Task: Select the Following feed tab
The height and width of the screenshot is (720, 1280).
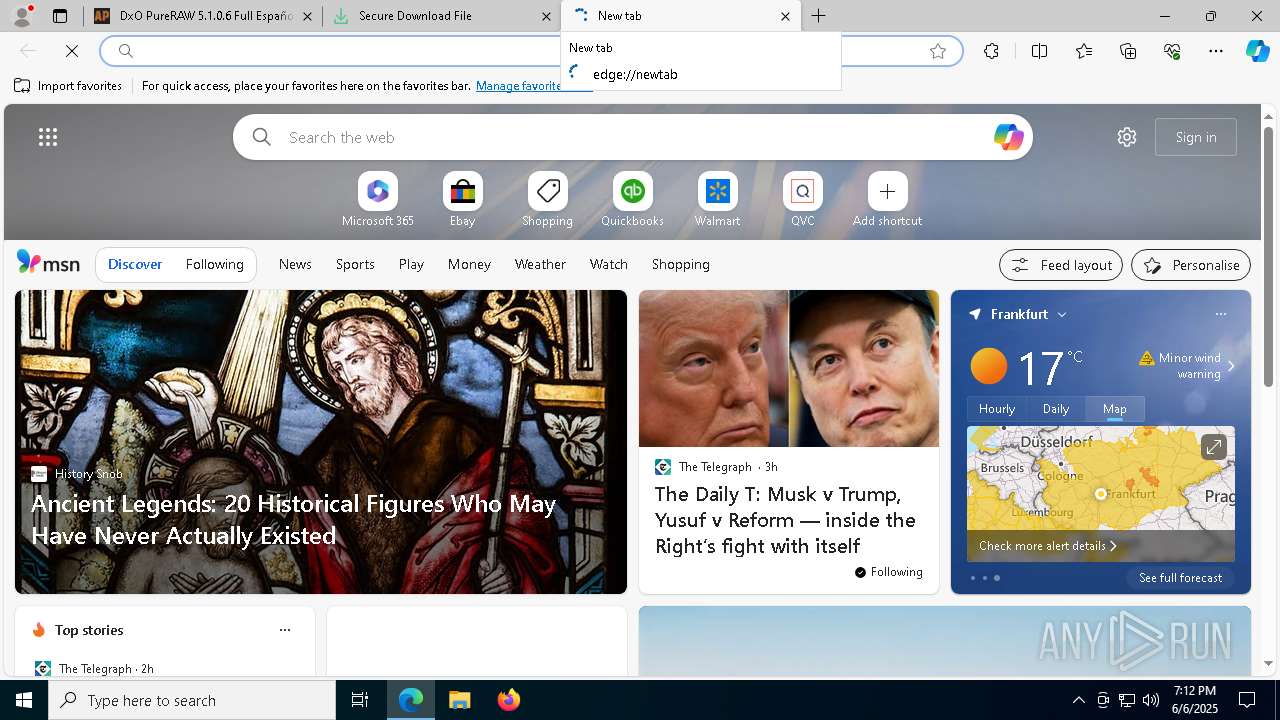Action: pyautogui.click(x=214, y=264)
